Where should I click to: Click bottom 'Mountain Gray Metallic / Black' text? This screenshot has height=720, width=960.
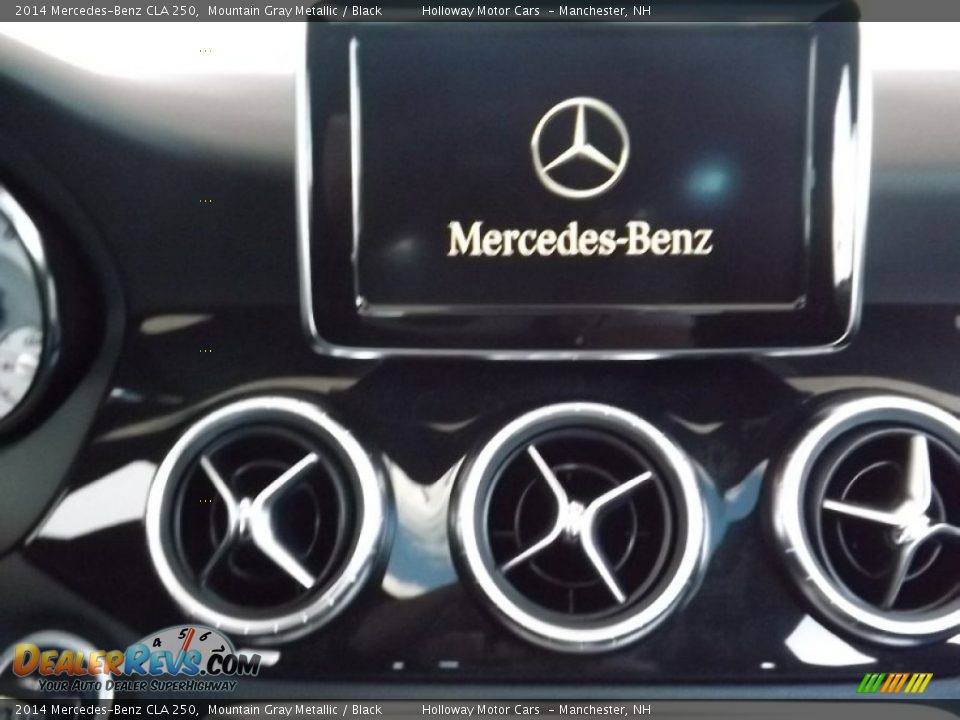294,710
